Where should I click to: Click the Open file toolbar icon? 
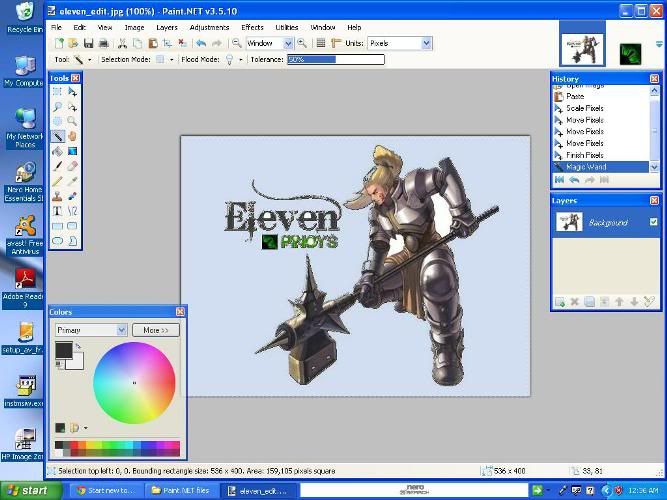[73, 43]
